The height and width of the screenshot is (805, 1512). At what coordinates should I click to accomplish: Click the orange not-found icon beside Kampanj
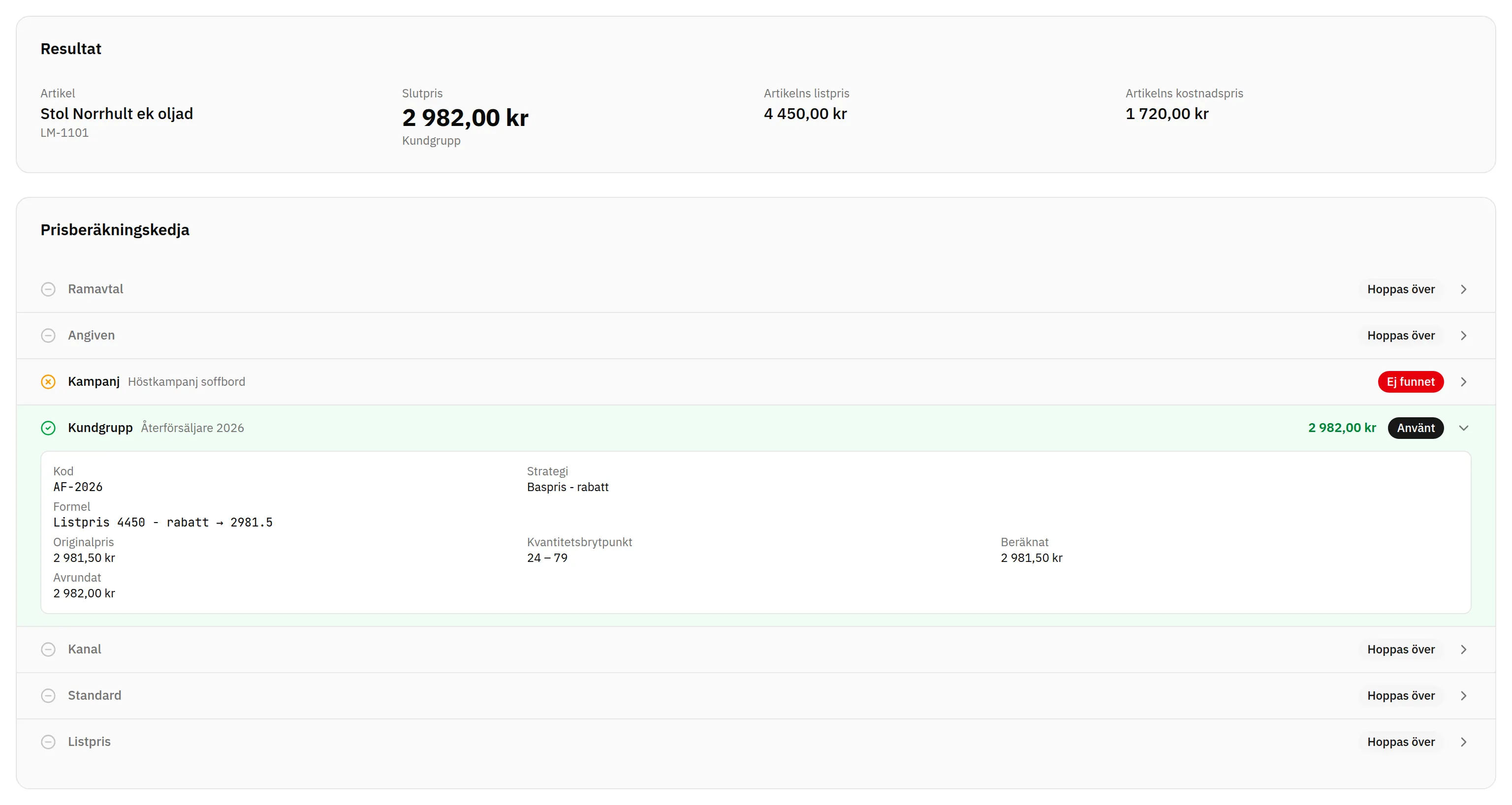tap(48, 382)
